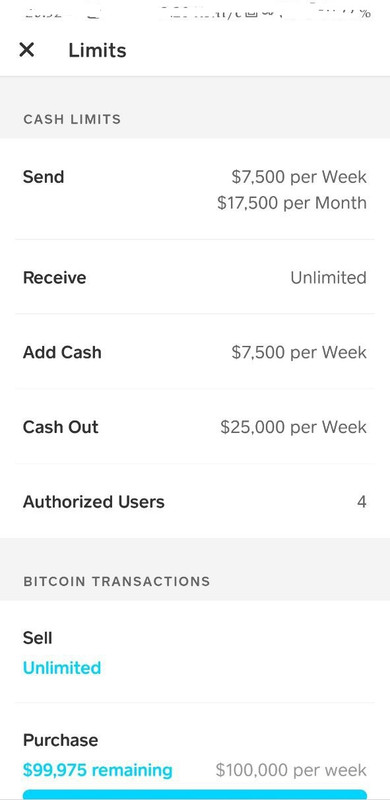The height and width of the screenshot is (800, 390).
Task: Tap the authorized users count 4
Action: pyautogui.click(x=361, y=502)
